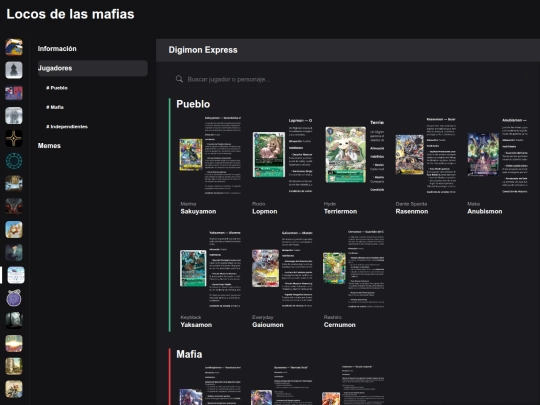Open the glowing sunset explosion game icon

pos(14,343)
